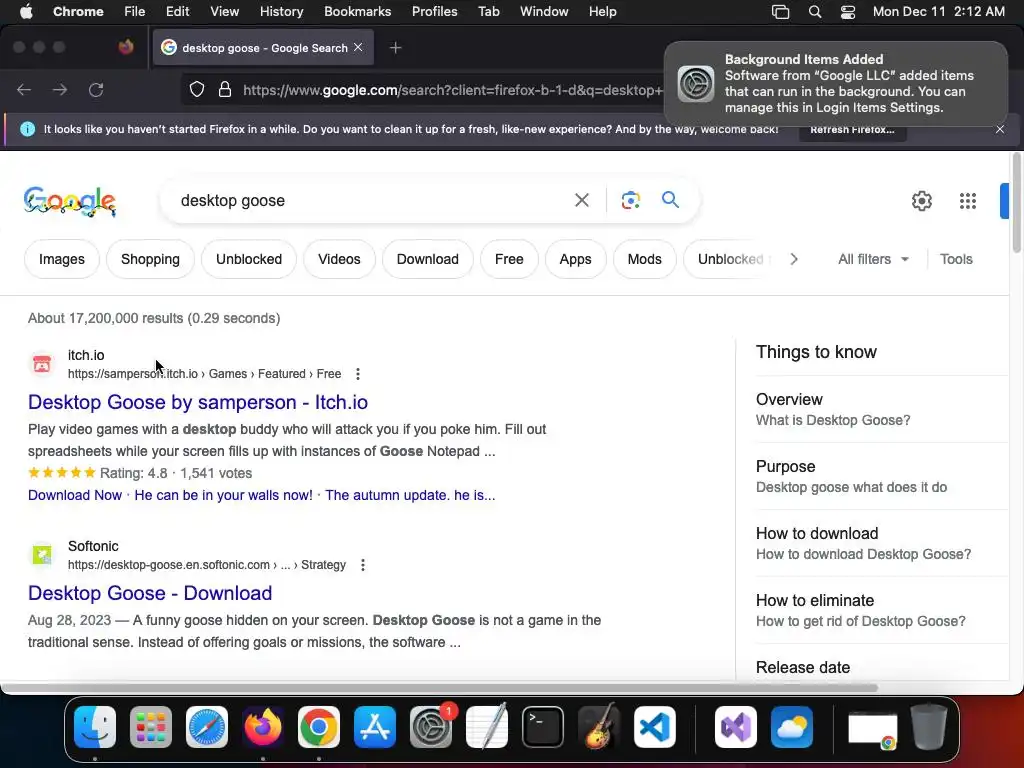Select the Download filter chip
The image size is (1024, 768).
click(x=428, y=259)
